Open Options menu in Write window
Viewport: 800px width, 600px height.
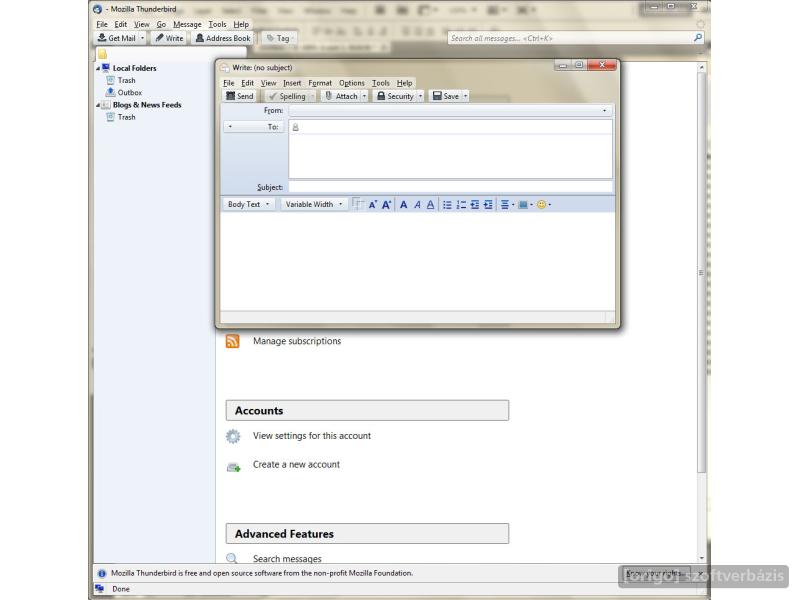(352, 83)
